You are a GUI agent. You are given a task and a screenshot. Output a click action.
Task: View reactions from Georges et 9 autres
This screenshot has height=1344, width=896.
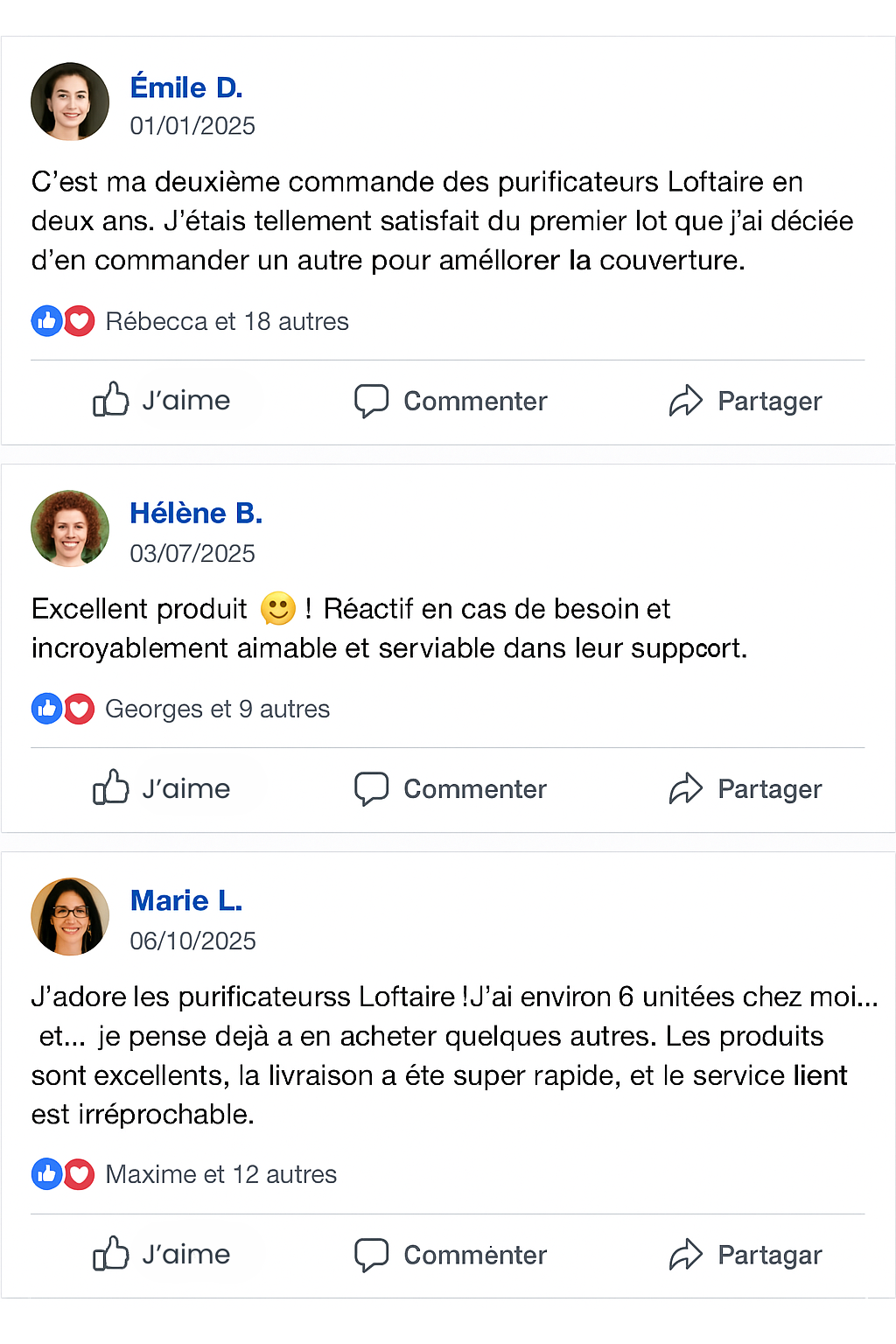(x=217, y=709)
